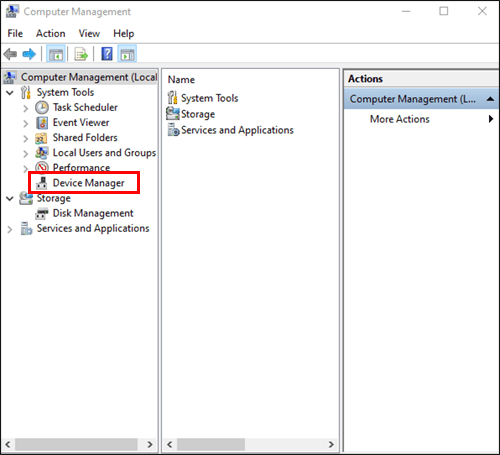Select Shared Folders in the tree
The width and height of the screenshot is (500, 455).
85,138
